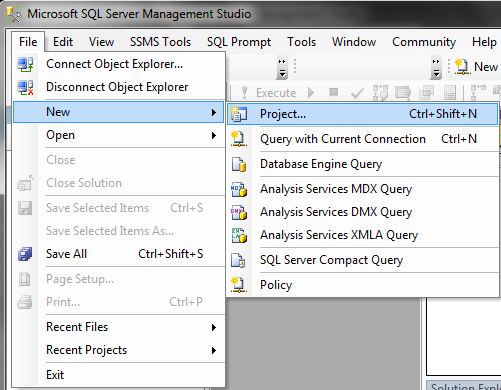Select Analysis Services MDX Query

click(363, 189)
